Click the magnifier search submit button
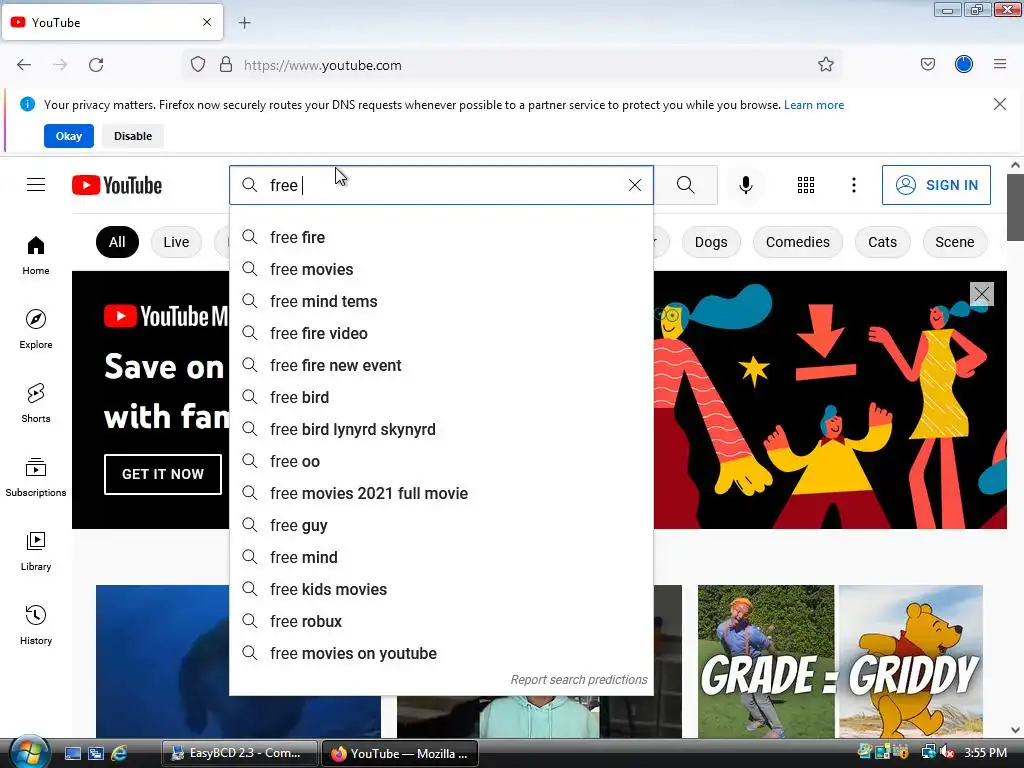This screenshot has height=768, width=1024. point(686,185)
